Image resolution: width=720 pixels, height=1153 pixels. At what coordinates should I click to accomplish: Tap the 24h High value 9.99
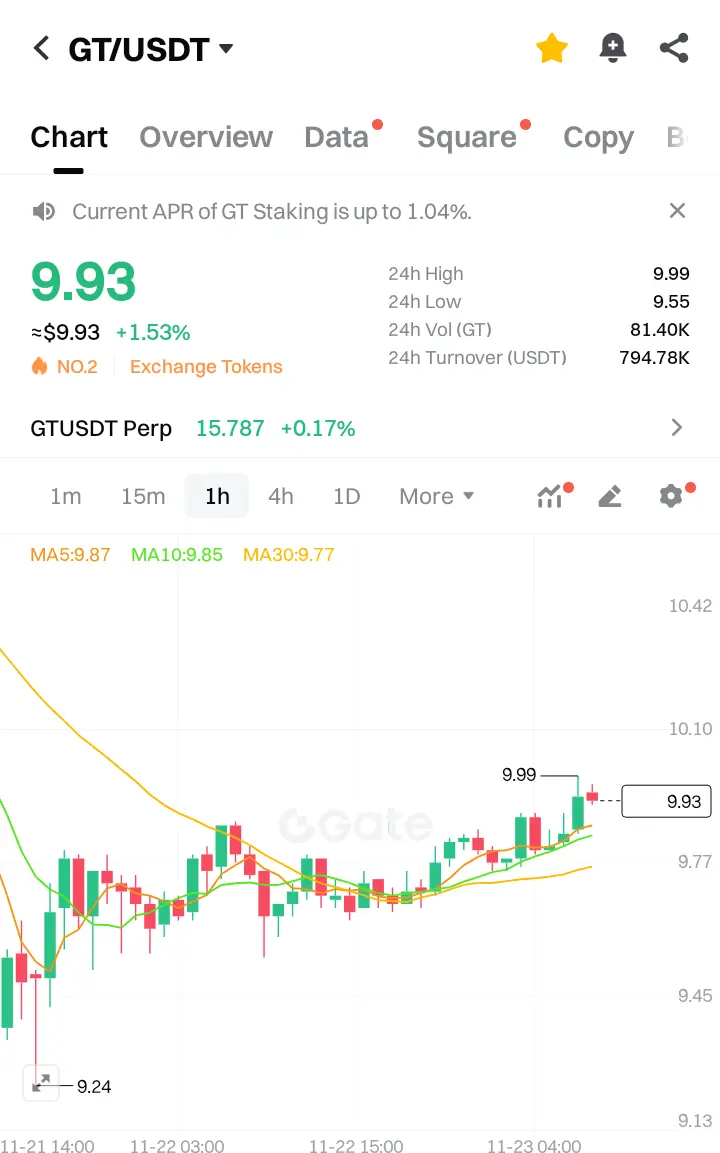(x=671, y=274)
